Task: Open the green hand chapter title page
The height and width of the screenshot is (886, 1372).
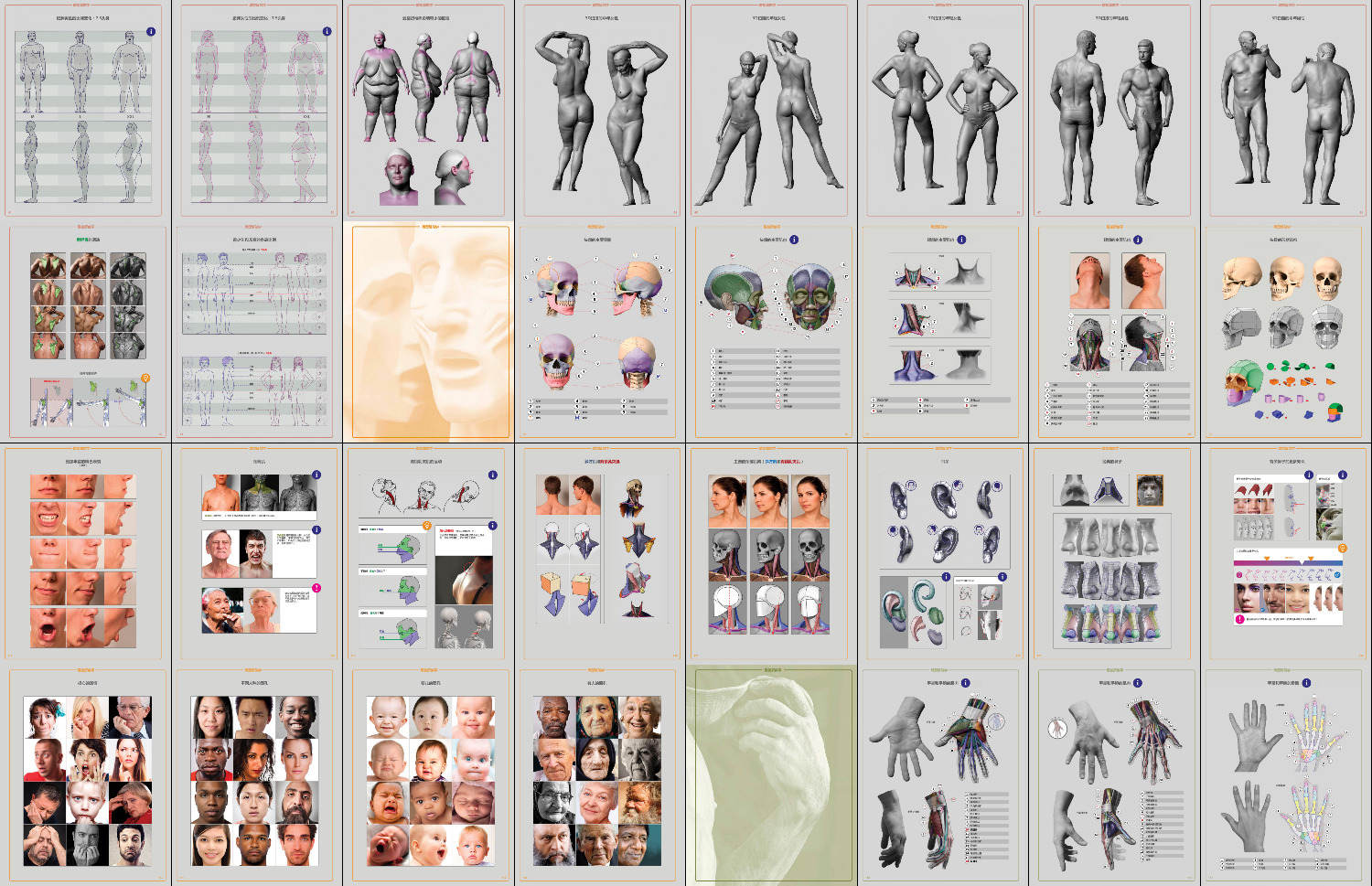Action: click(x=772, y=774)
